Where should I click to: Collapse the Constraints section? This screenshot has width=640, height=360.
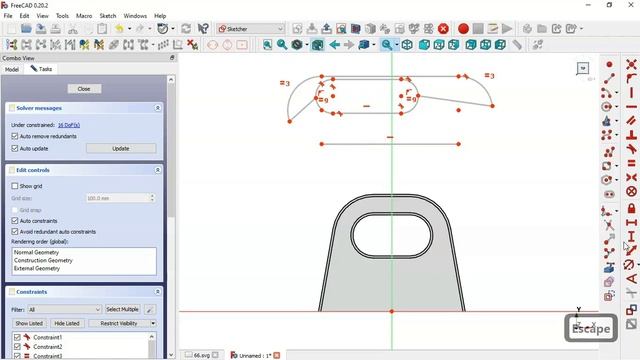[x=158, y=292]
